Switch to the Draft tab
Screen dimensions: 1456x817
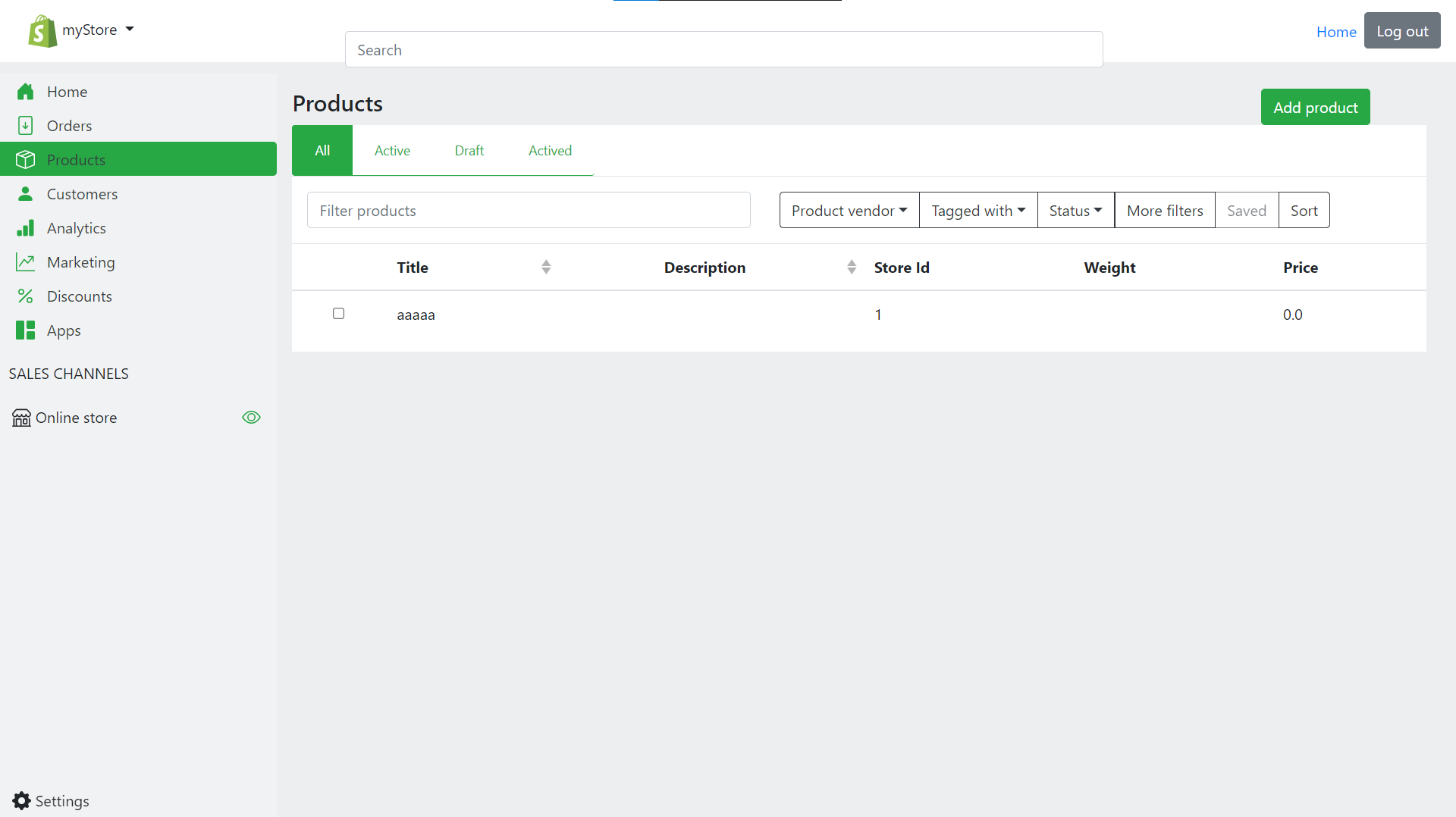(x=469, y=150)
